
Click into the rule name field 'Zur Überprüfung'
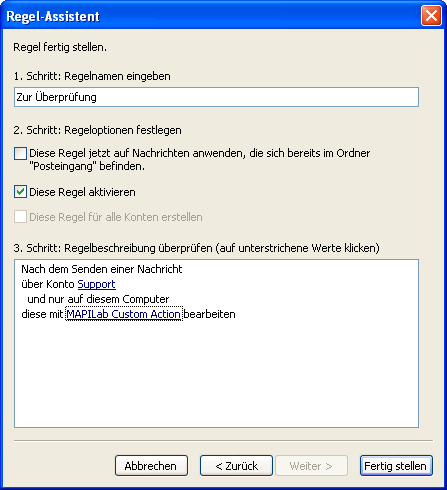pos(216,97)
